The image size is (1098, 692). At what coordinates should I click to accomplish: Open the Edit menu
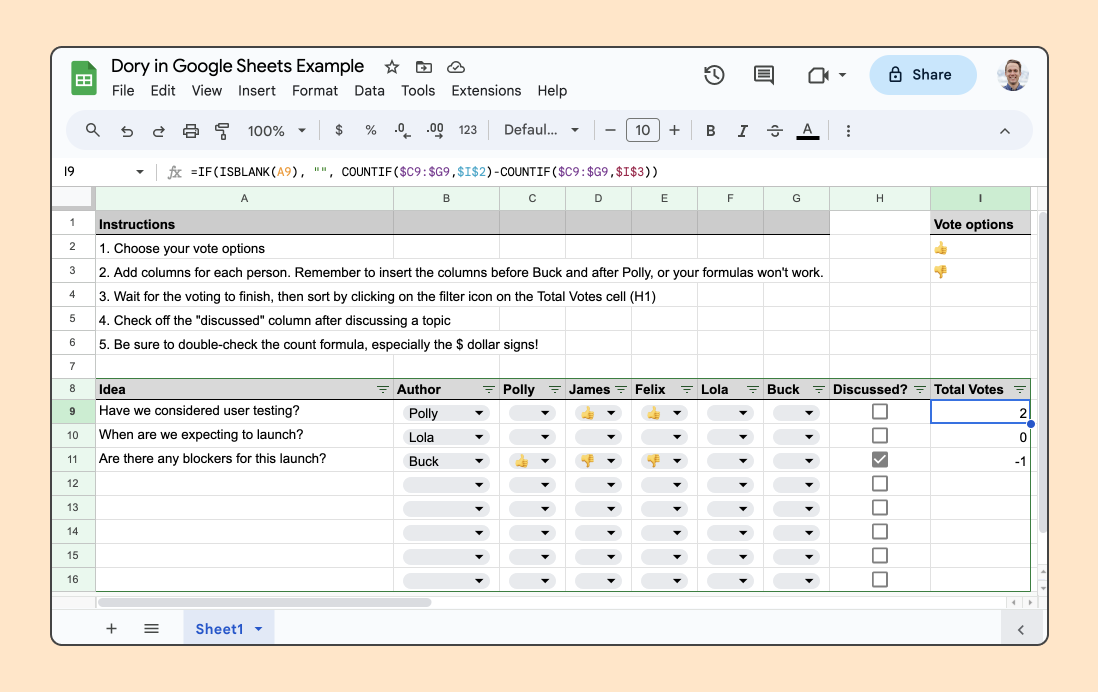point(162,90)
